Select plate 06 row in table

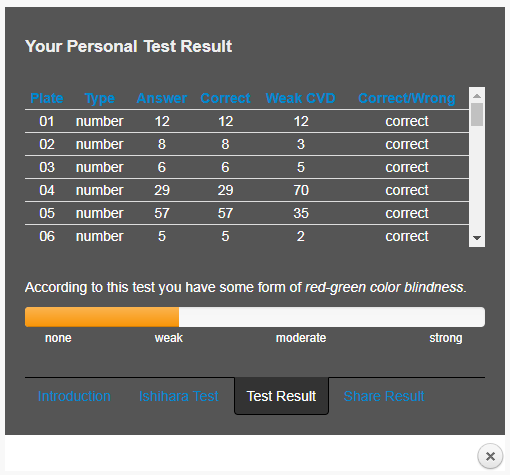pos(247,236)
